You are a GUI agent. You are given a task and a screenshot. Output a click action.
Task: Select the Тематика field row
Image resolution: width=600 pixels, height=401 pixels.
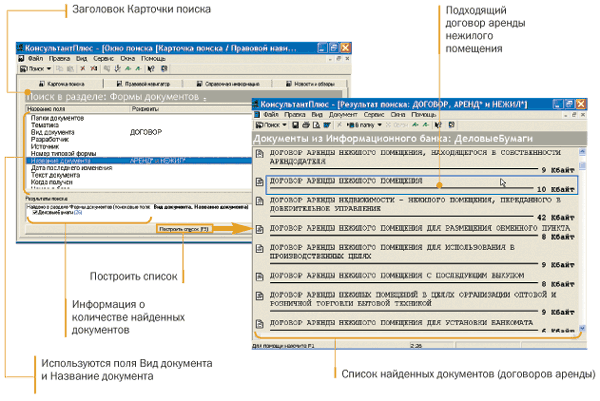(x=139, y=125)
